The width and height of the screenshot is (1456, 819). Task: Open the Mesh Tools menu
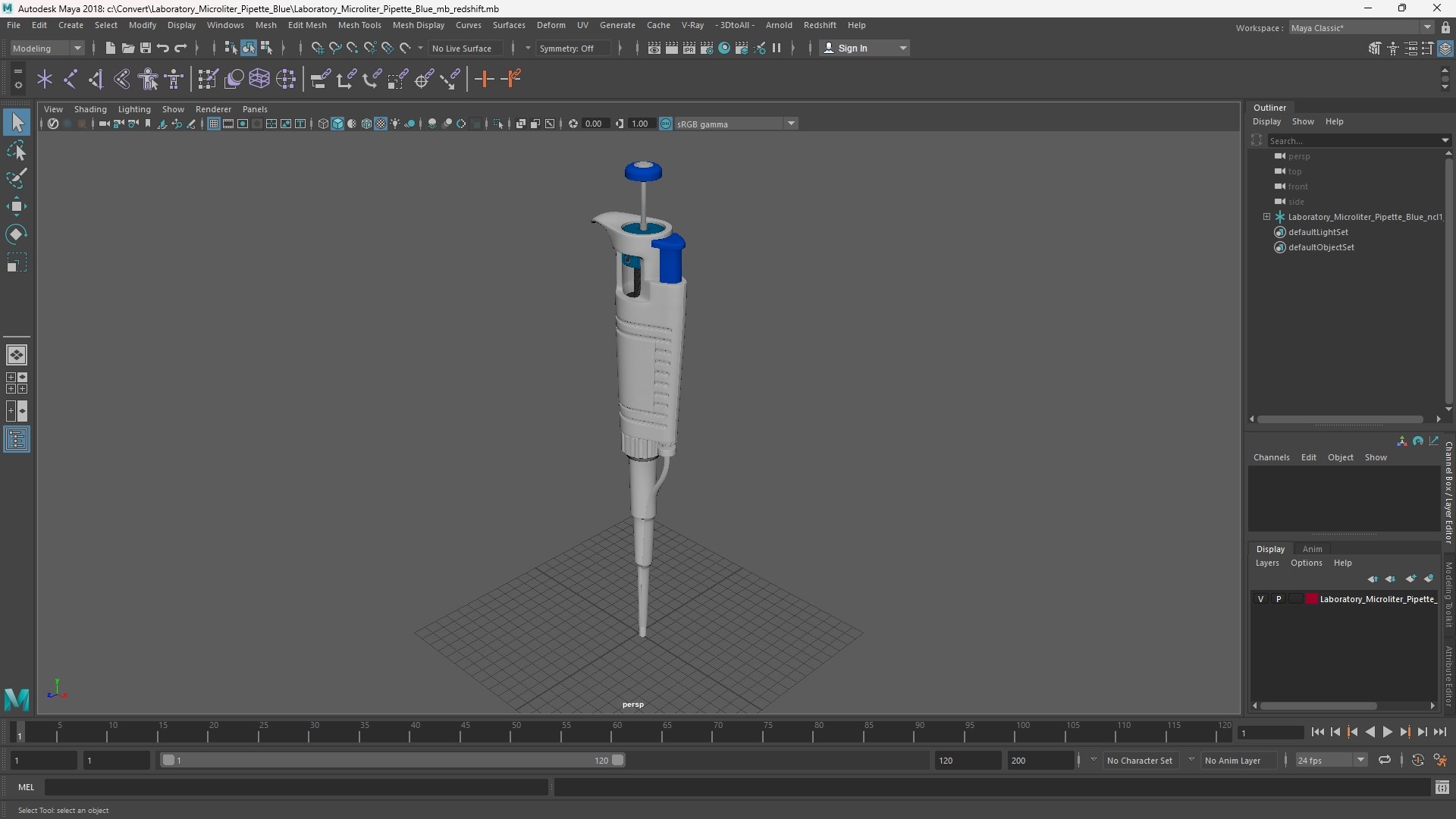tap(359, 25)
